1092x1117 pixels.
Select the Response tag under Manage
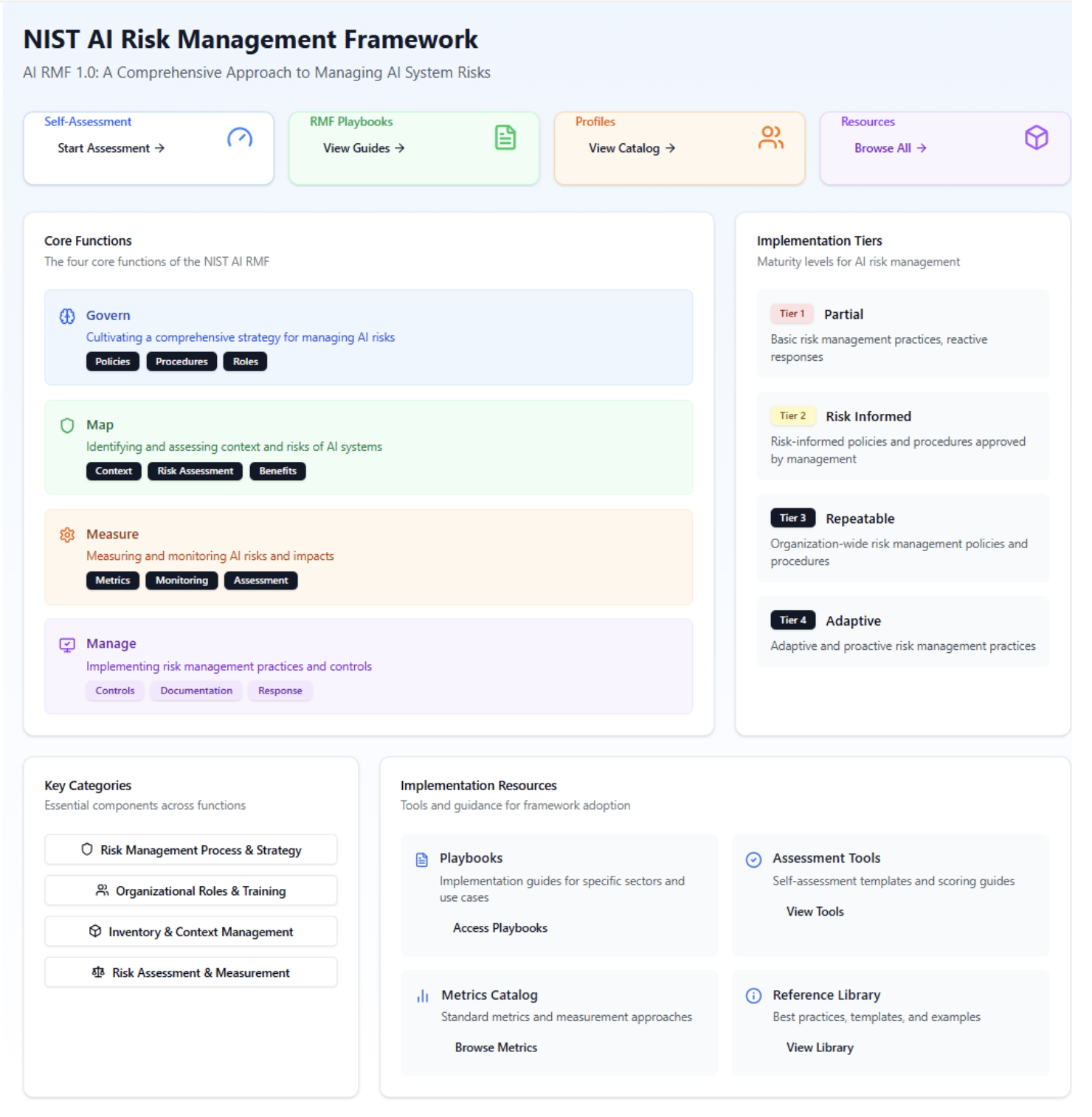(280, 691)
